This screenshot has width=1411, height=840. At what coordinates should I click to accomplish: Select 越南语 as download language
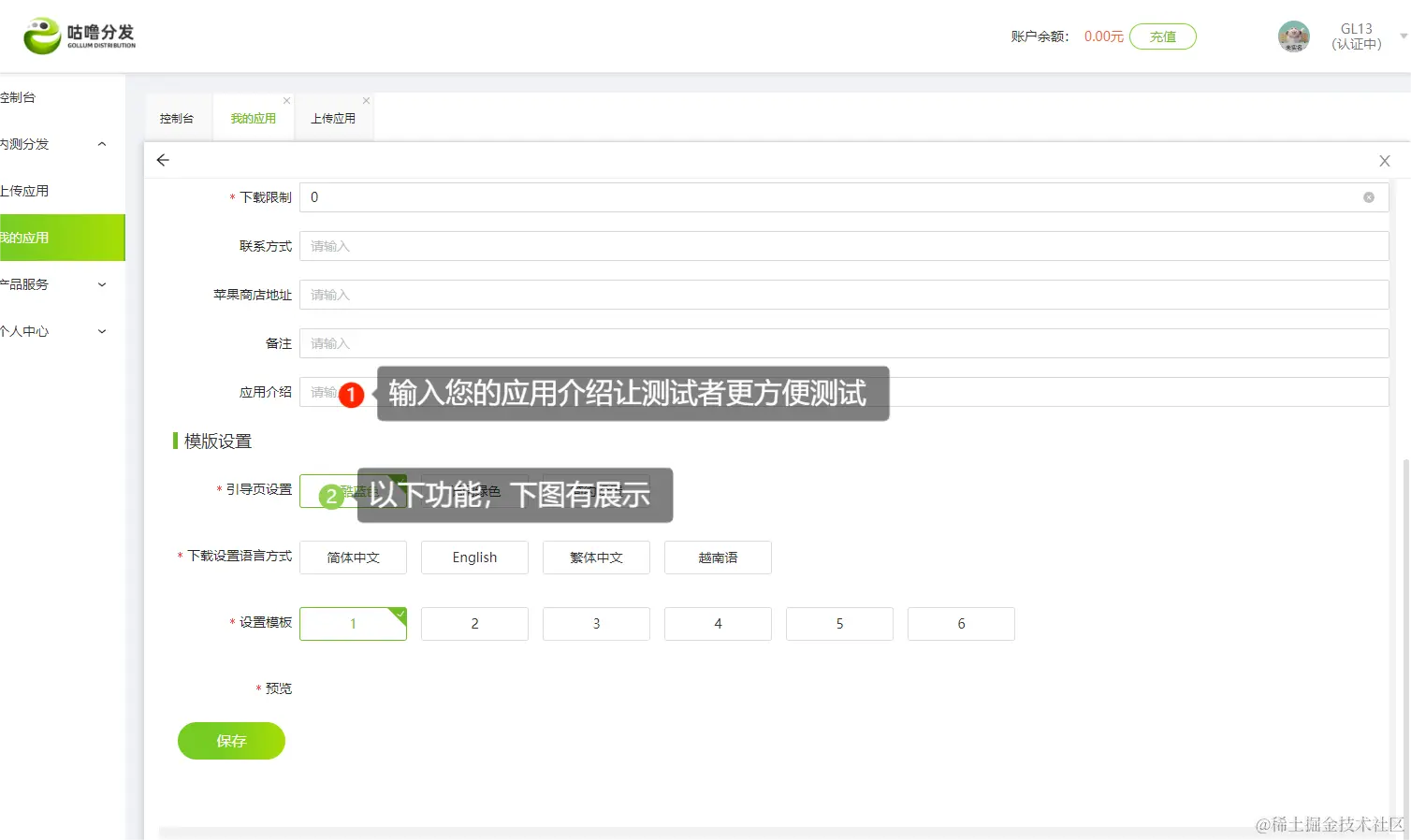[718, 558]
